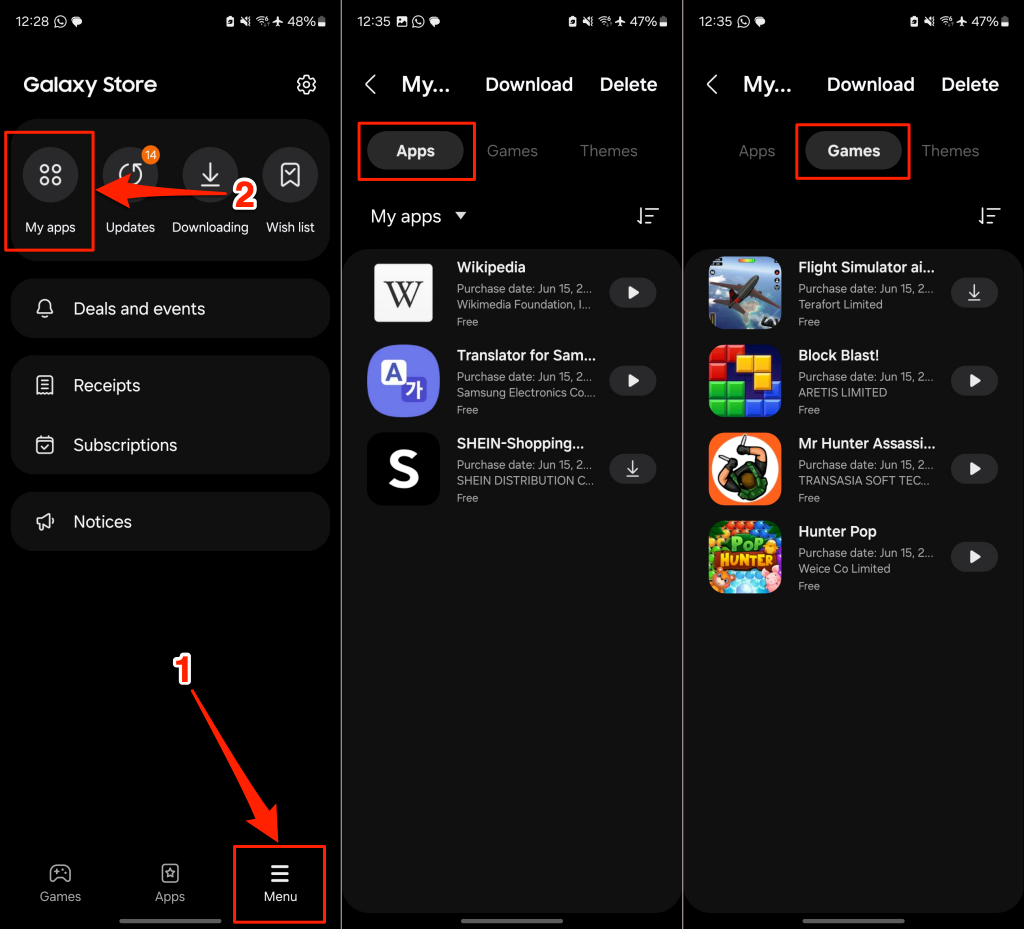Open My apps in Galaxy Store
The height and width of the screenshot is (929, 1024).
tap(49, 190)
